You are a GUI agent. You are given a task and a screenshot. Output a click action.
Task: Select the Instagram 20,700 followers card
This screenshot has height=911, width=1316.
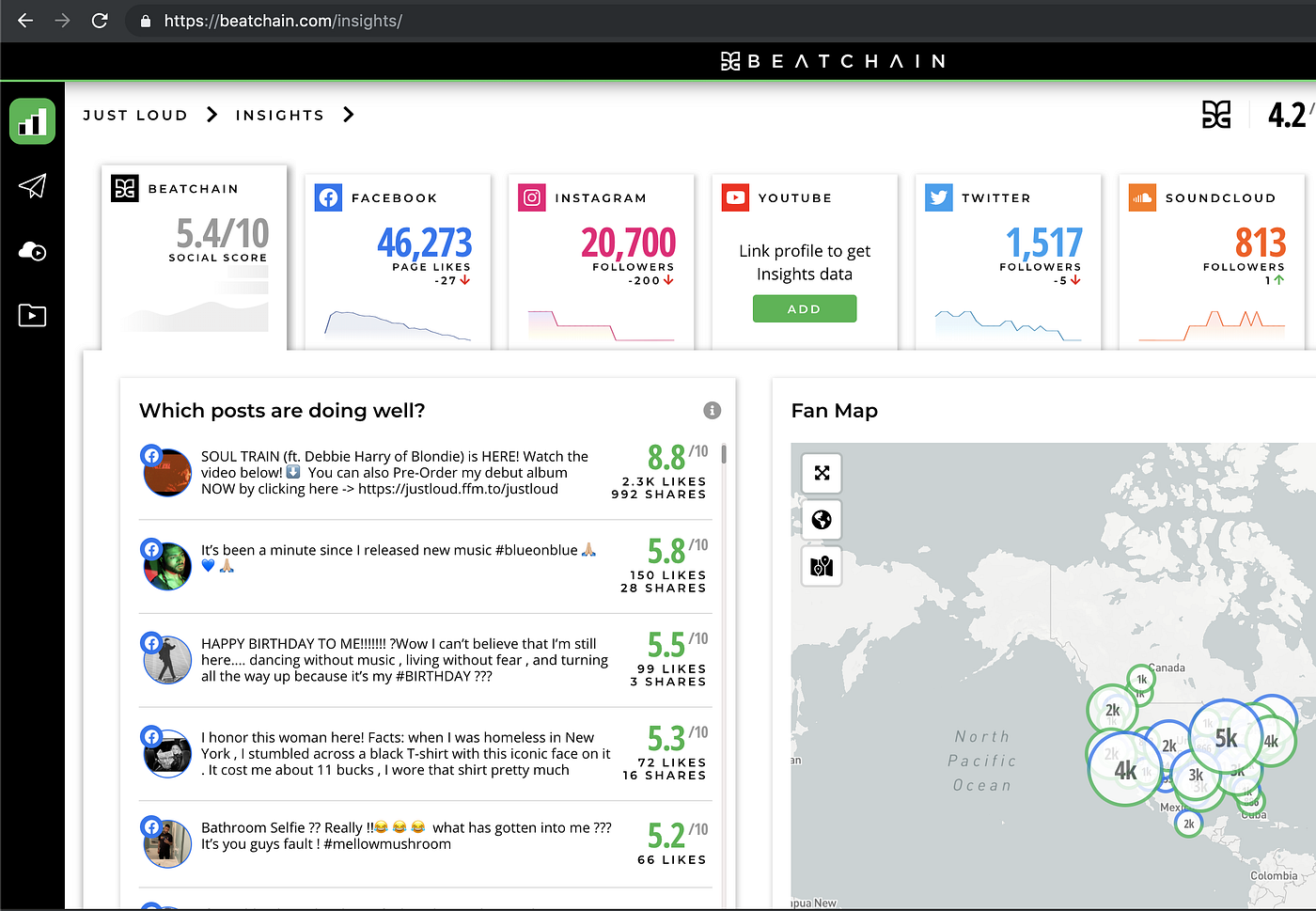(x=602, y=261)
